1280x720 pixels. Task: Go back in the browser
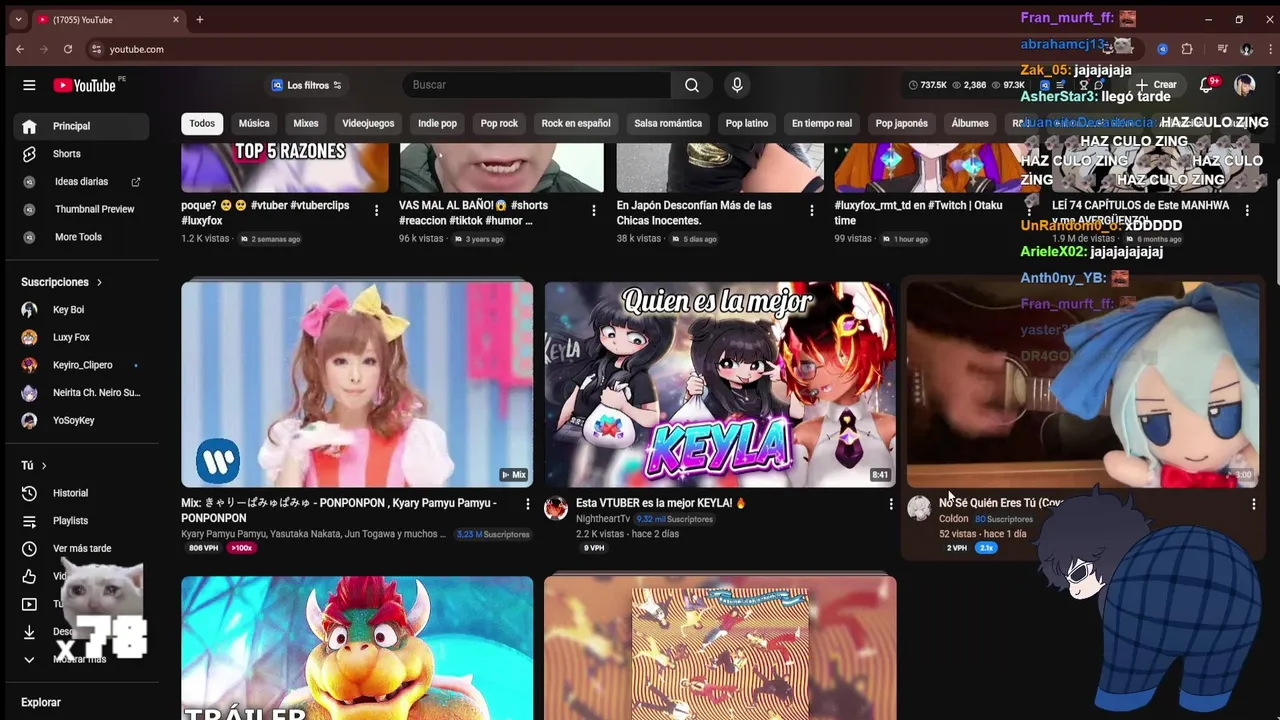[20, 49]
